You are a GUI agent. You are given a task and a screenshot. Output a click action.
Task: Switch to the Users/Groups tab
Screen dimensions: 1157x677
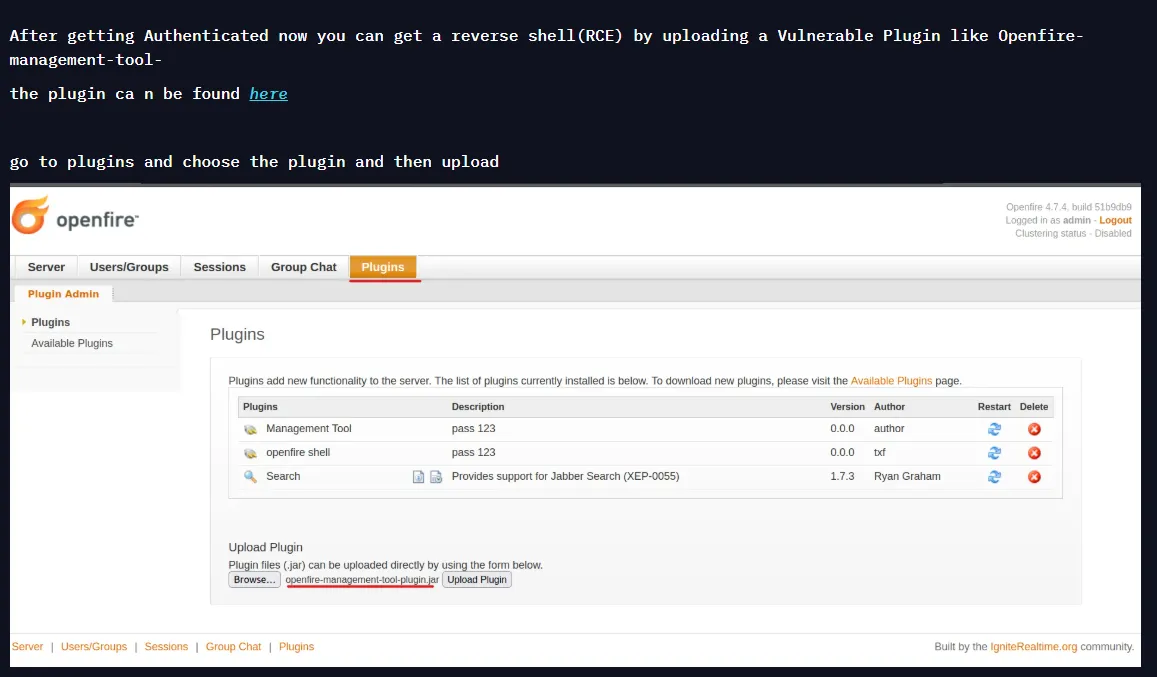pos(129,267)
